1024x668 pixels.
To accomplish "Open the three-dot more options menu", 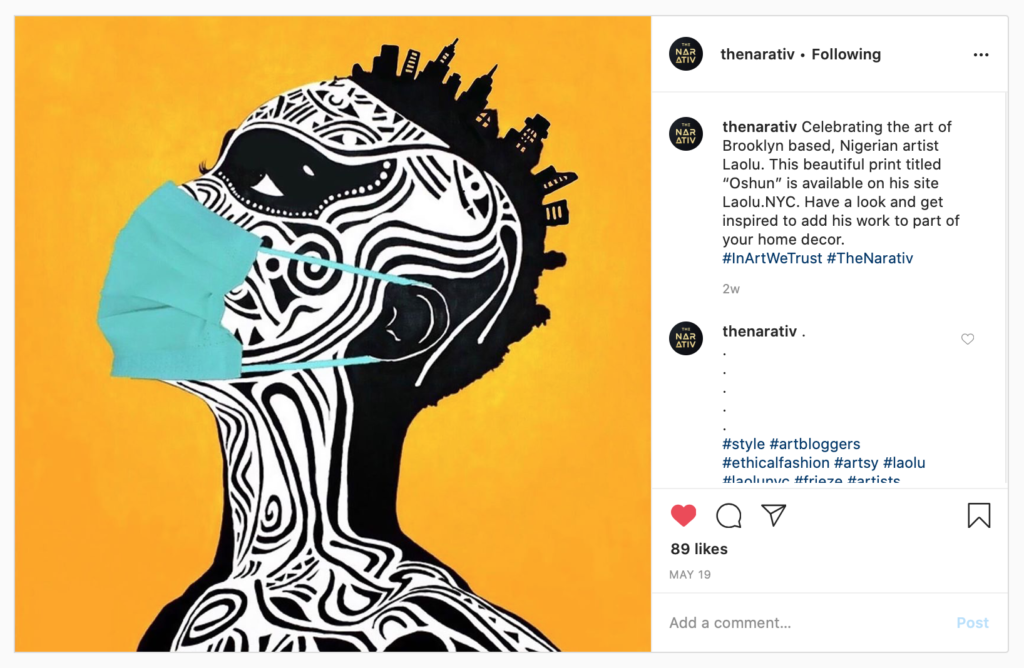I will (981, 55).
